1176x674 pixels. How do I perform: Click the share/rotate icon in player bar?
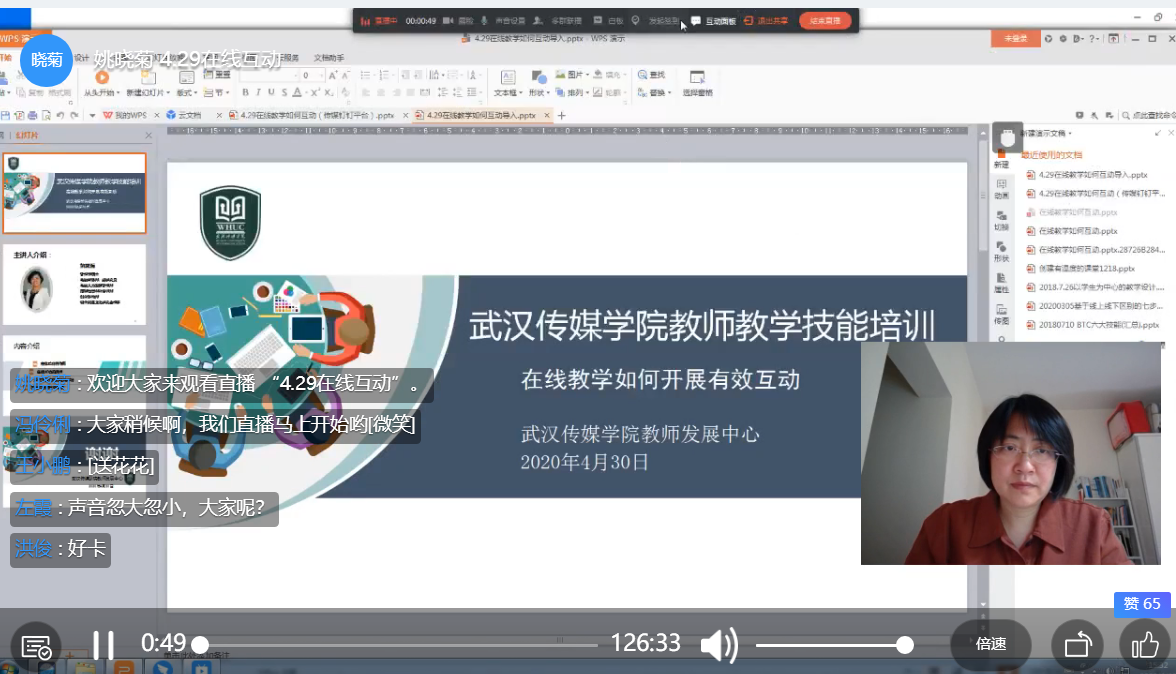(1077, 645)
